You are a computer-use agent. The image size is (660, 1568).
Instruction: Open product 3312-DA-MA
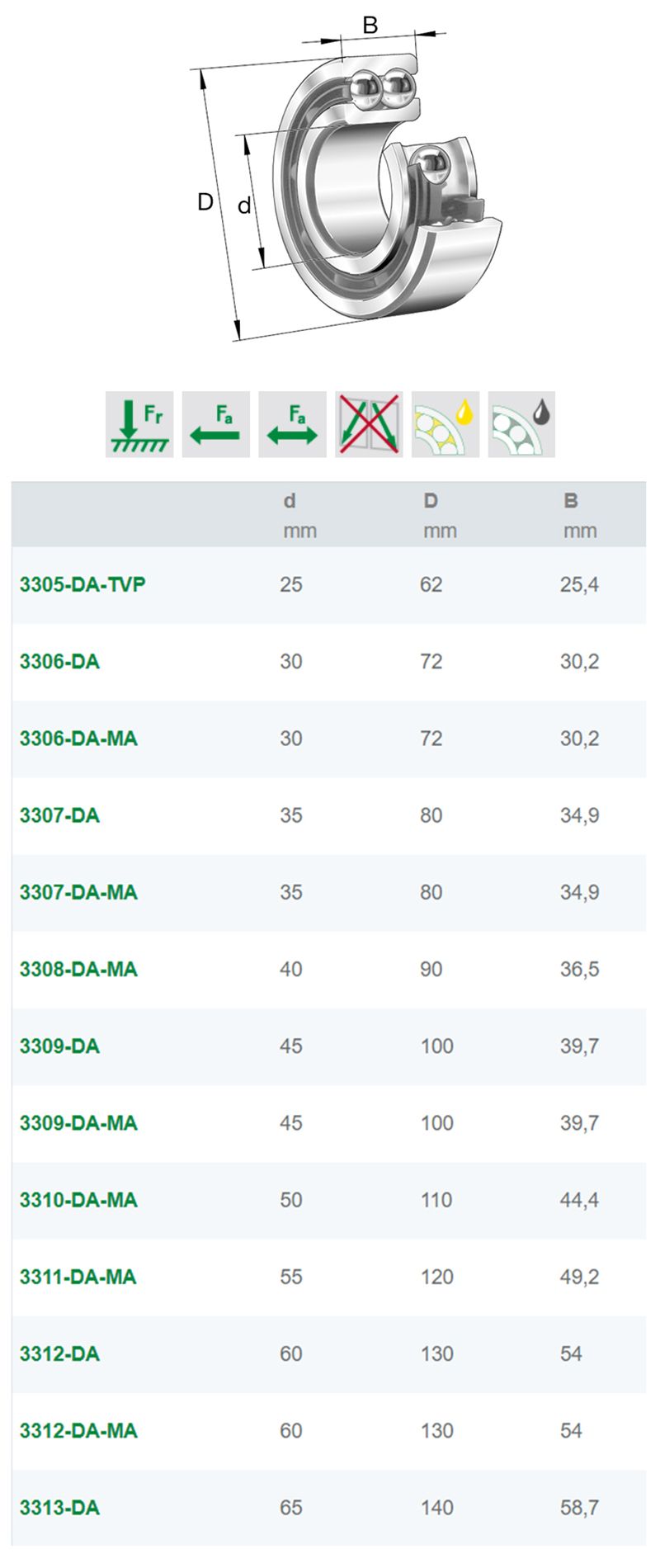point(78,1430)
